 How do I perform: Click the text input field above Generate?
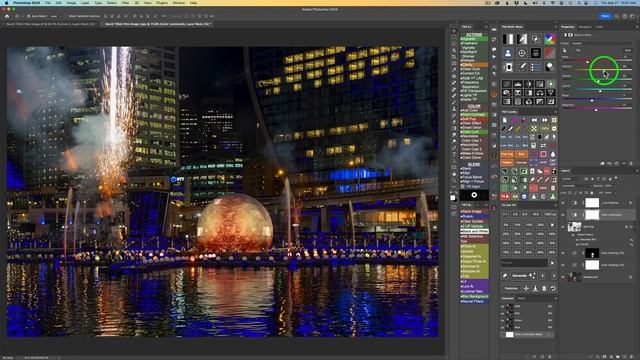click(524, 263)
